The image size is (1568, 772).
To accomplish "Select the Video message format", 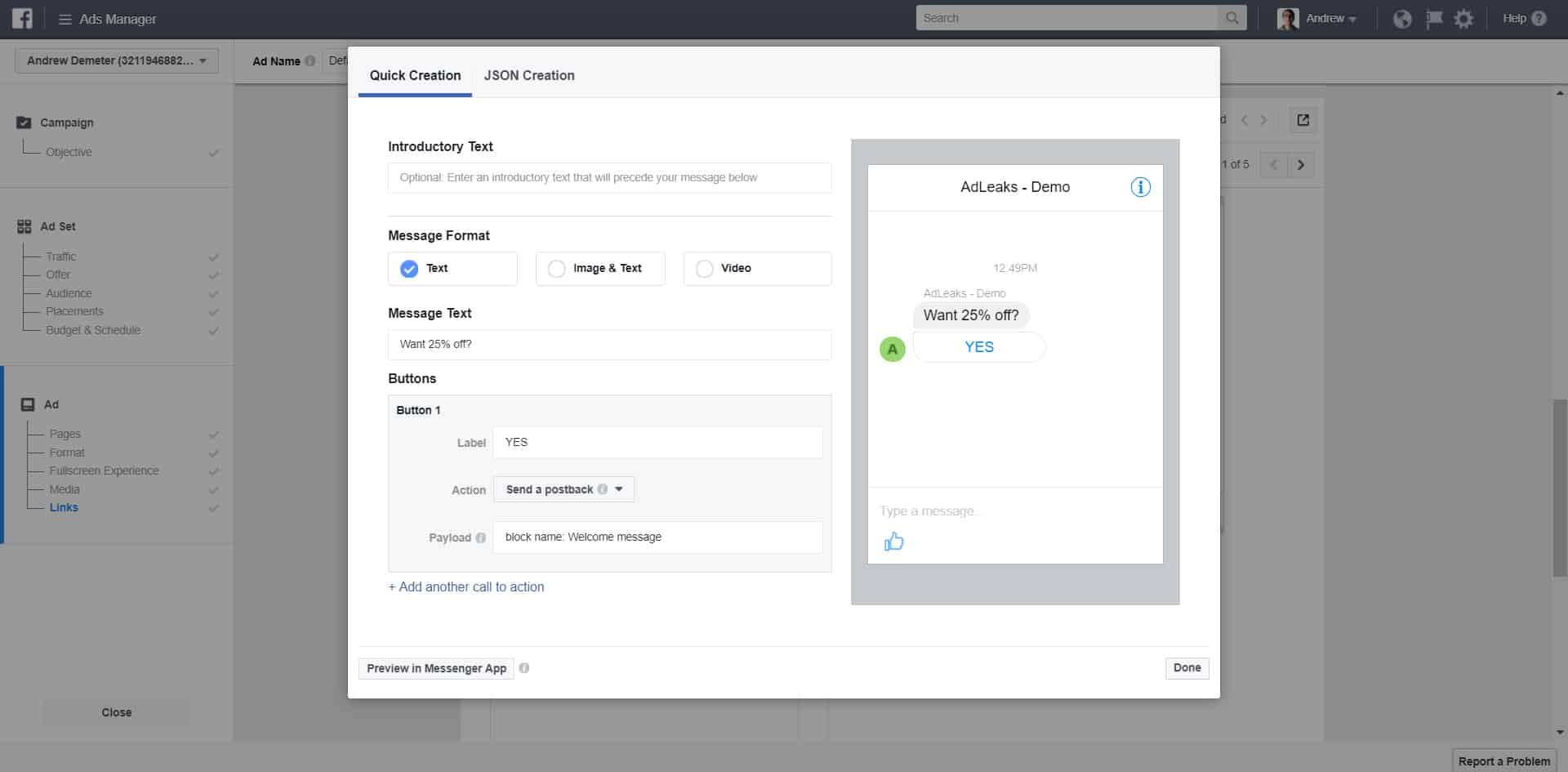I will tap(757, 269).
